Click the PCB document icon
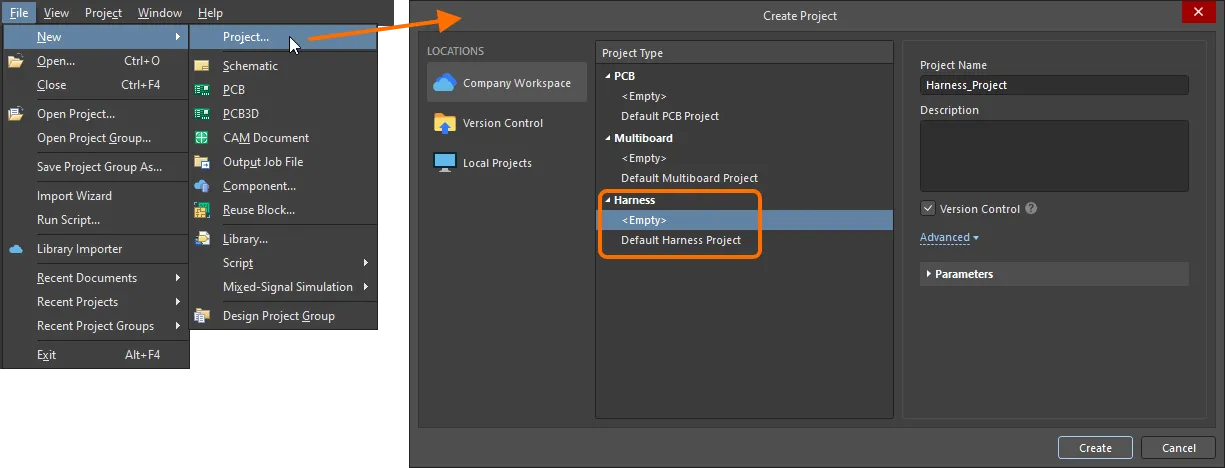 202,90
